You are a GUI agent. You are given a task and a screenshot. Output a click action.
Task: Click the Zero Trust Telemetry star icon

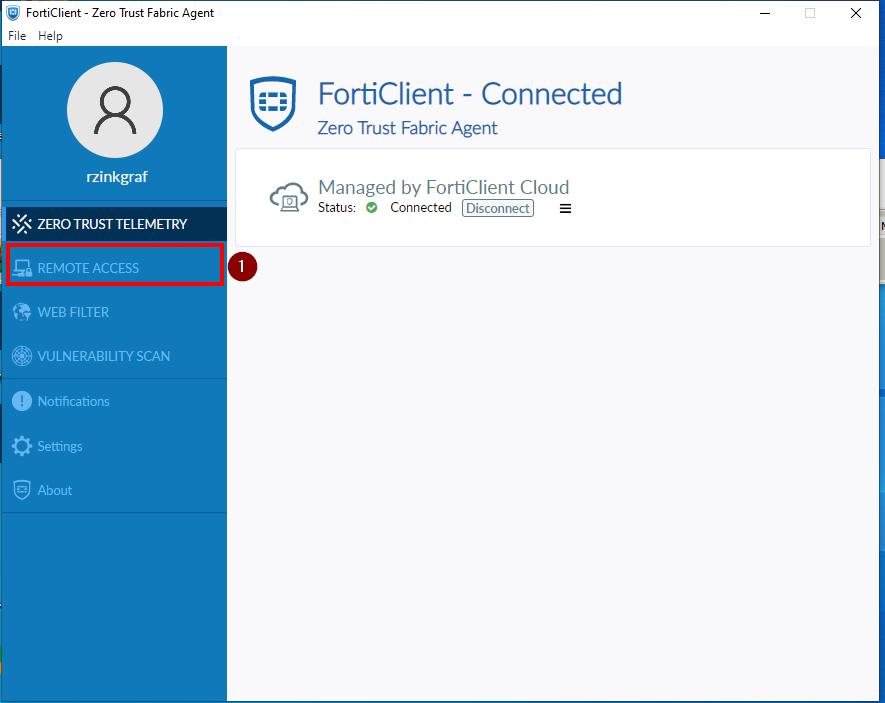(x=22, y=224)
